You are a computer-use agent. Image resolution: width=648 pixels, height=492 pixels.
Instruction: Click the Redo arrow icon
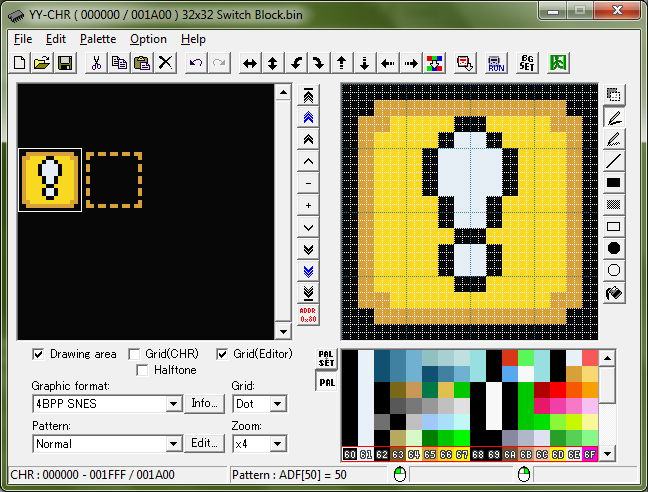pyautogui.click(x=219, y=63)
